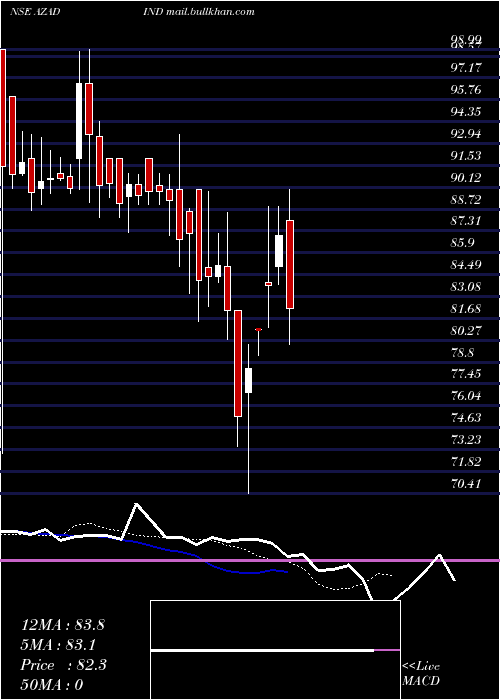This screenshot has width=500, height=700.
Task: Select the 83.08 price axis label
Action: pyautogui.click(x=466, y=287)
